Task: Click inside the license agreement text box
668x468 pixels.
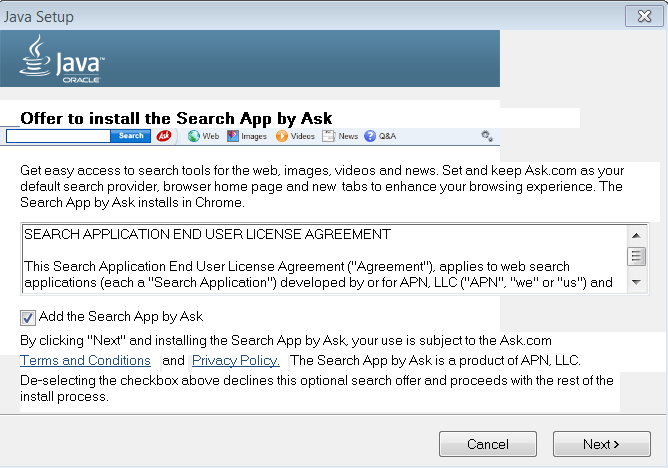Action: tap(320, 258)
